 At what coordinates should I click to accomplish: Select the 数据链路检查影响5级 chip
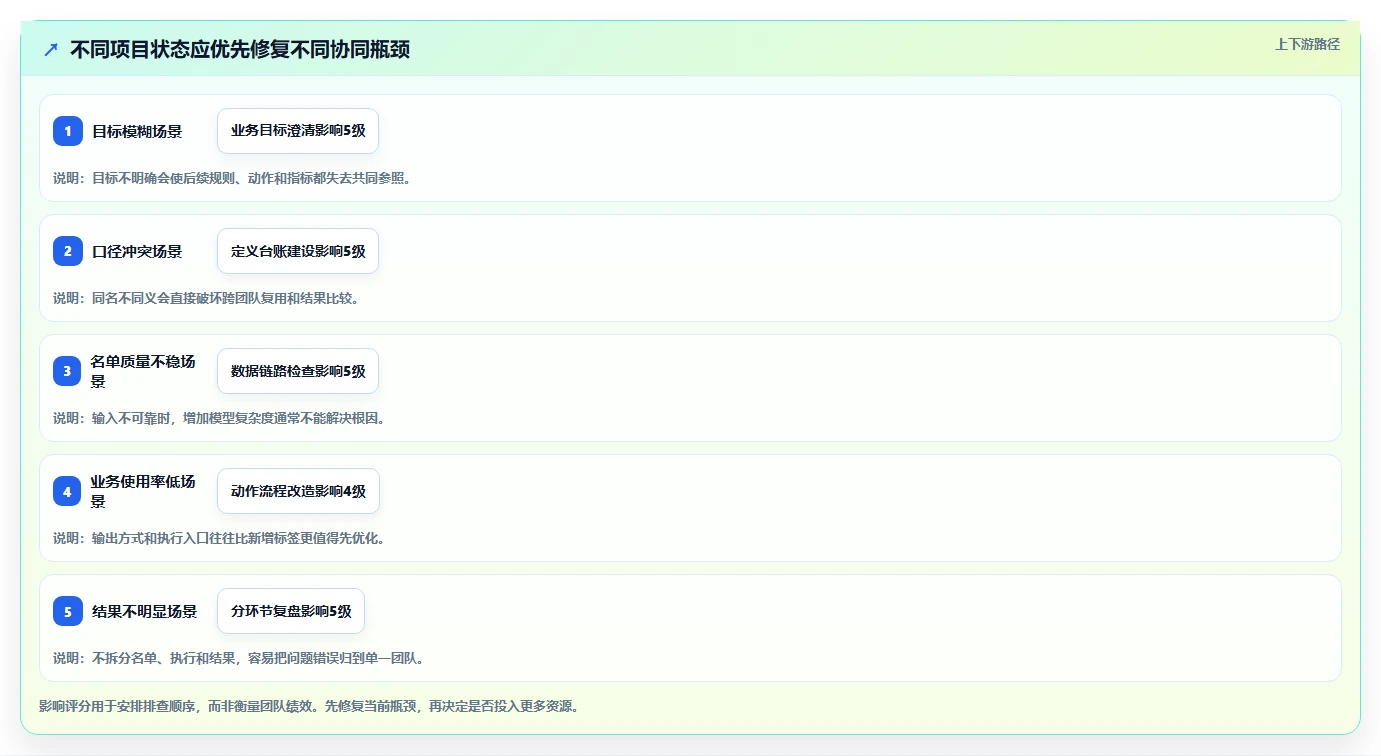[x=298, y=371]
